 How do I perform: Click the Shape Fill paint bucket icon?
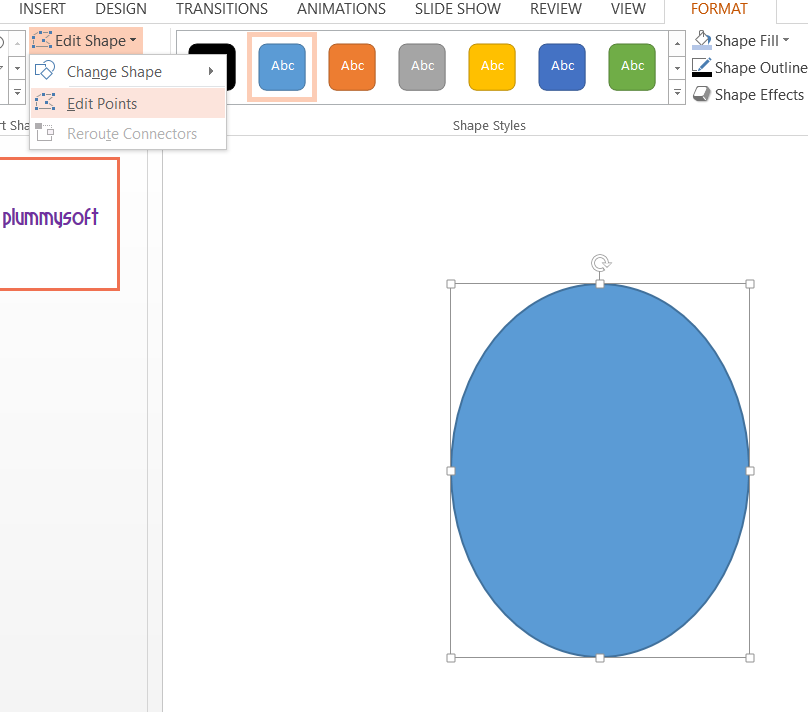click(701, 40)
